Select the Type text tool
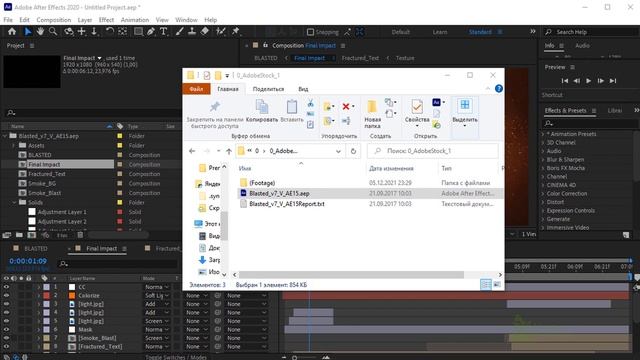 tap(163, 31)
